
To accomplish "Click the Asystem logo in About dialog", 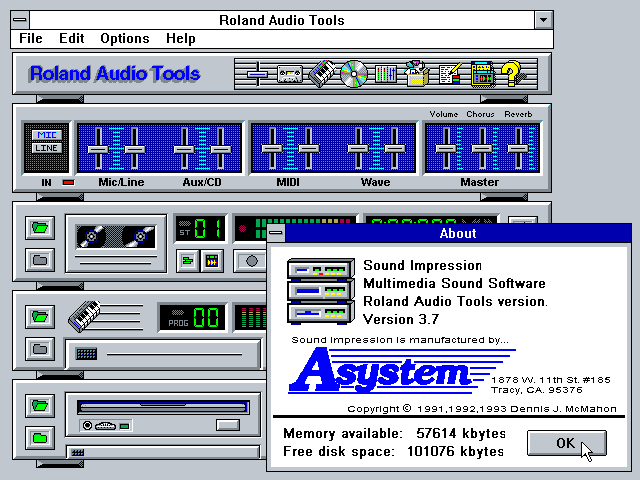I will click(x=402, y=371).
